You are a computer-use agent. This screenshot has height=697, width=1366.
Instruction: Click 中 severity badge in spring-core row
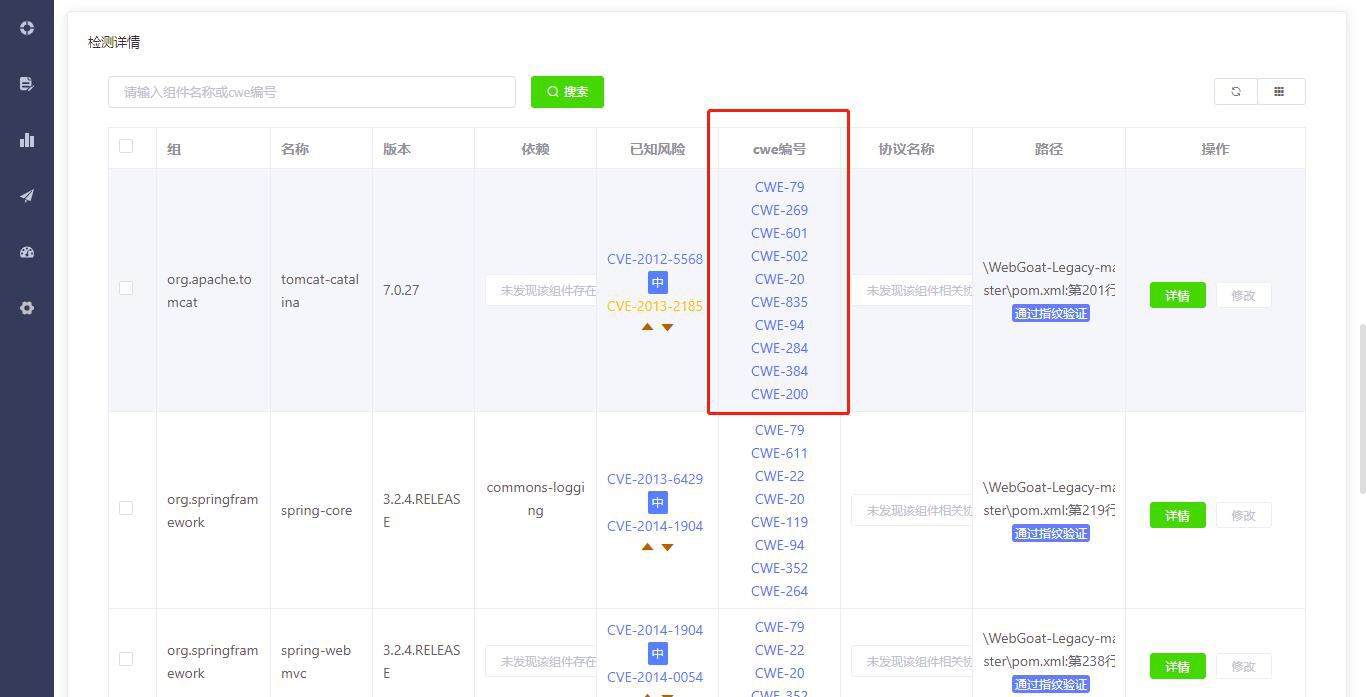click(658, 503)
